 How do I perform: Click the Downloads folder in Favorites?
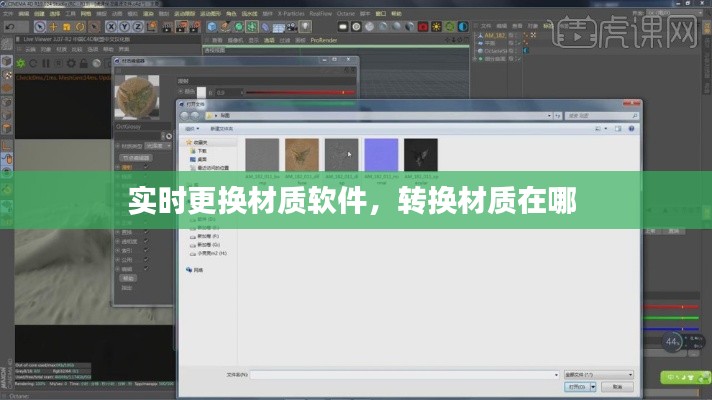pos(201,151)
